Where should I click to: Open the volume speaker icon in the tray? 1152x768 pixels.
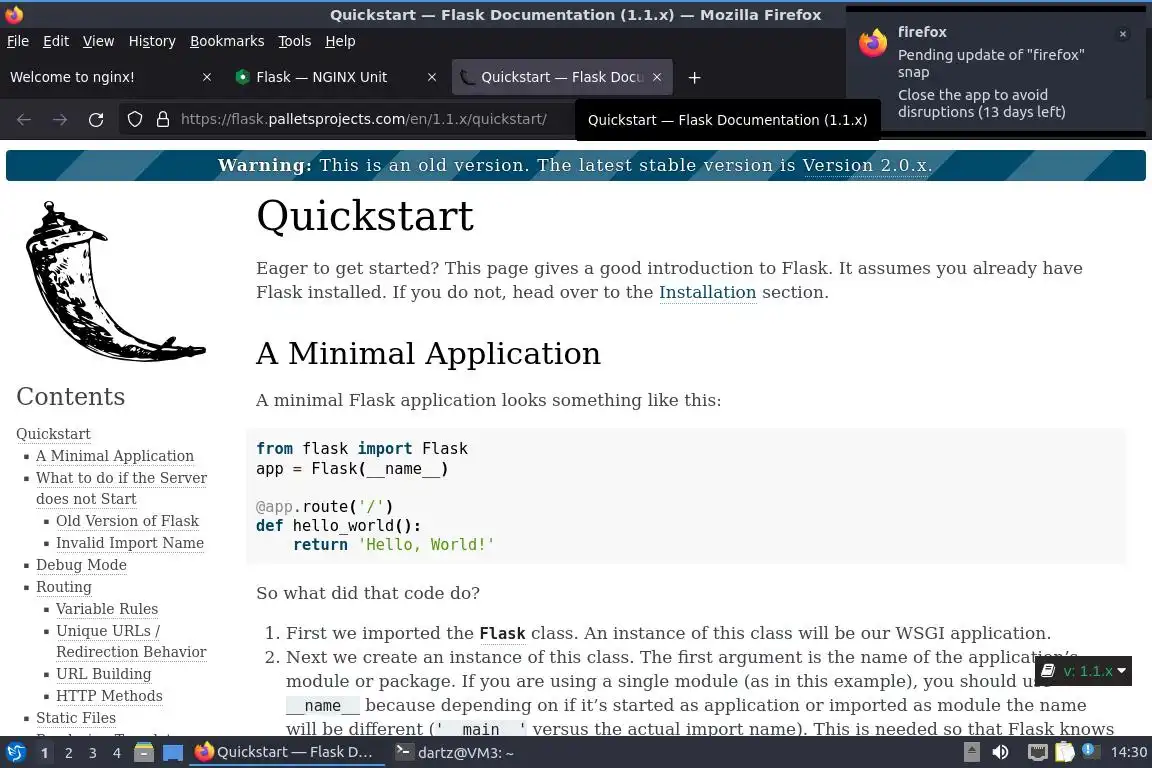pyautogui.click(x=1000, y=752)
